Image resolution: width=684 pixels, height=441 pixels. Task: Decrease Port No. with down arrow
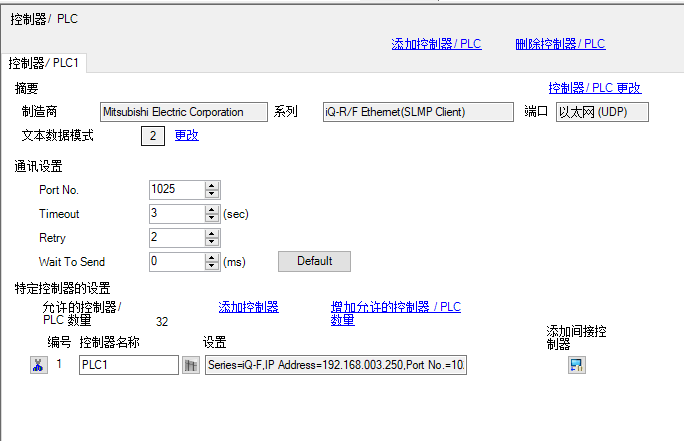point(211,193)
